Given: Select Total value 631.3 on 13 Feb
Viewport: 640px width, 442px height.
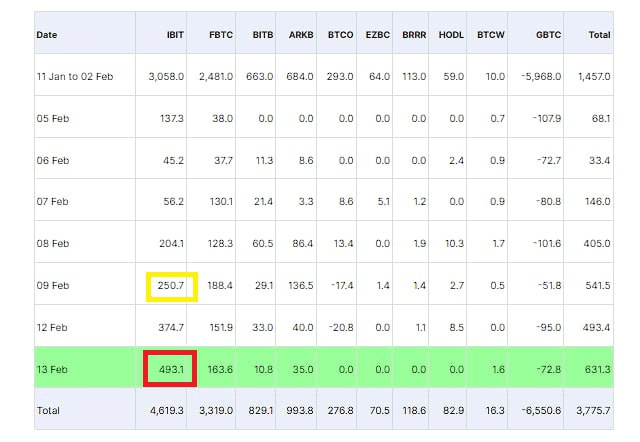Looking at the screenshot, I should coord(598,369).
